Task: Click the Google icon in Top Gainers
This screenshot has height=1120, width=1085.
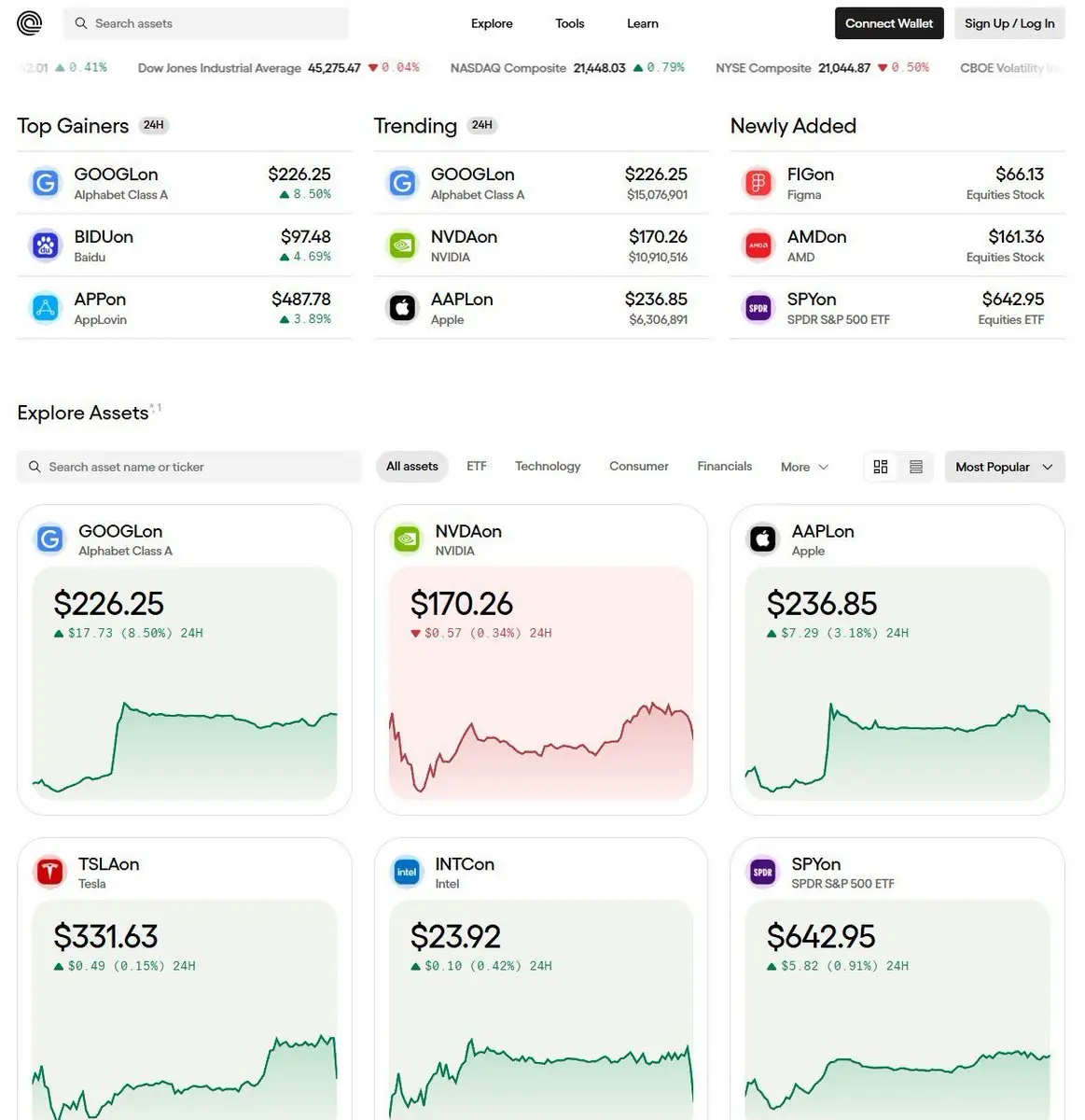Action: click(46, 183)
